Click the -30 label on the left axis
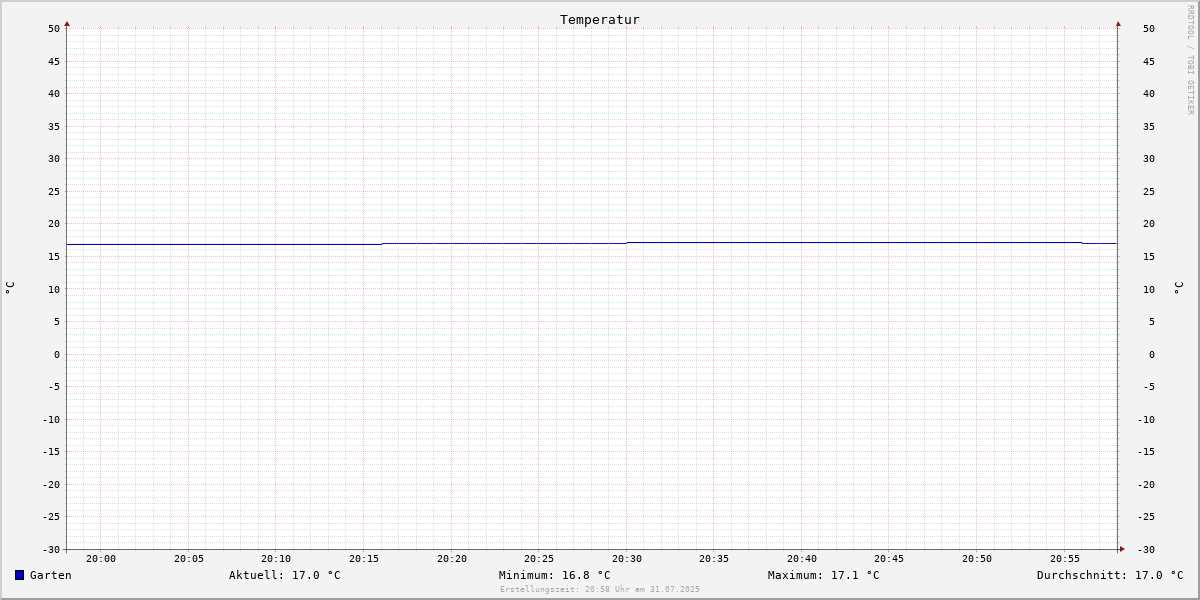The image size is (1200, 600). 51,549
